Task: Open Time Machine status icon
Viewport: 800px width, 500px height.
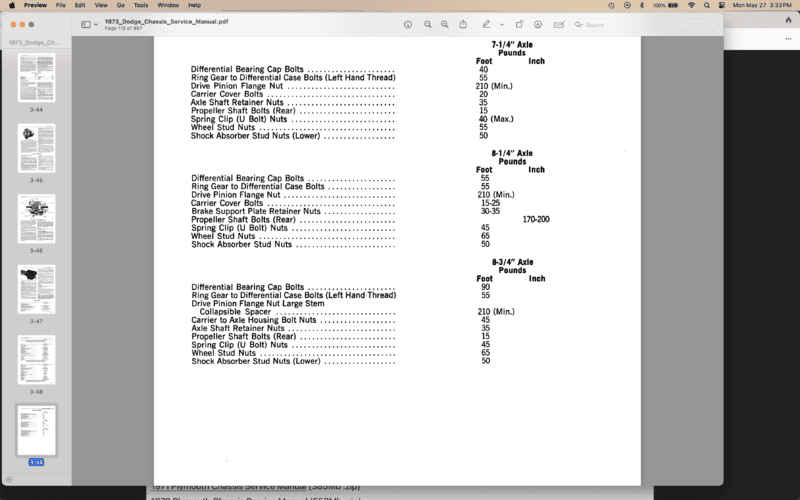Action: pos(611,5)
